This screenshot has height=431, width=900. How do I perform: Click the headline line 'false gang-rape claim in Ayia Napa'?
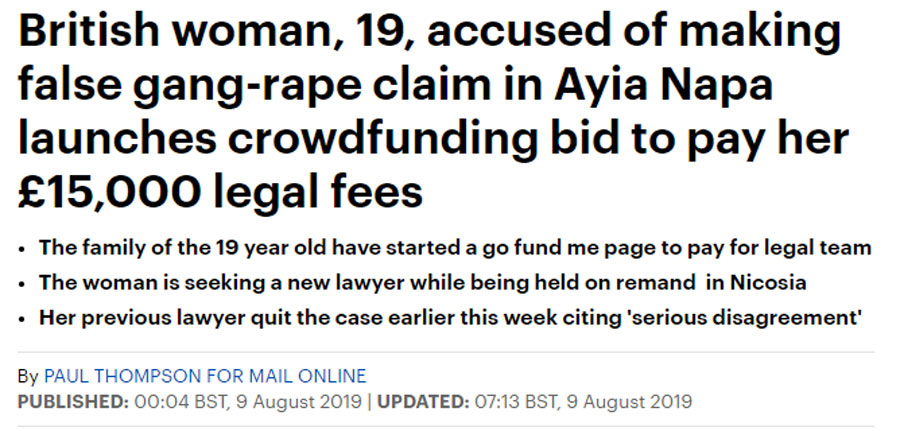395,86
